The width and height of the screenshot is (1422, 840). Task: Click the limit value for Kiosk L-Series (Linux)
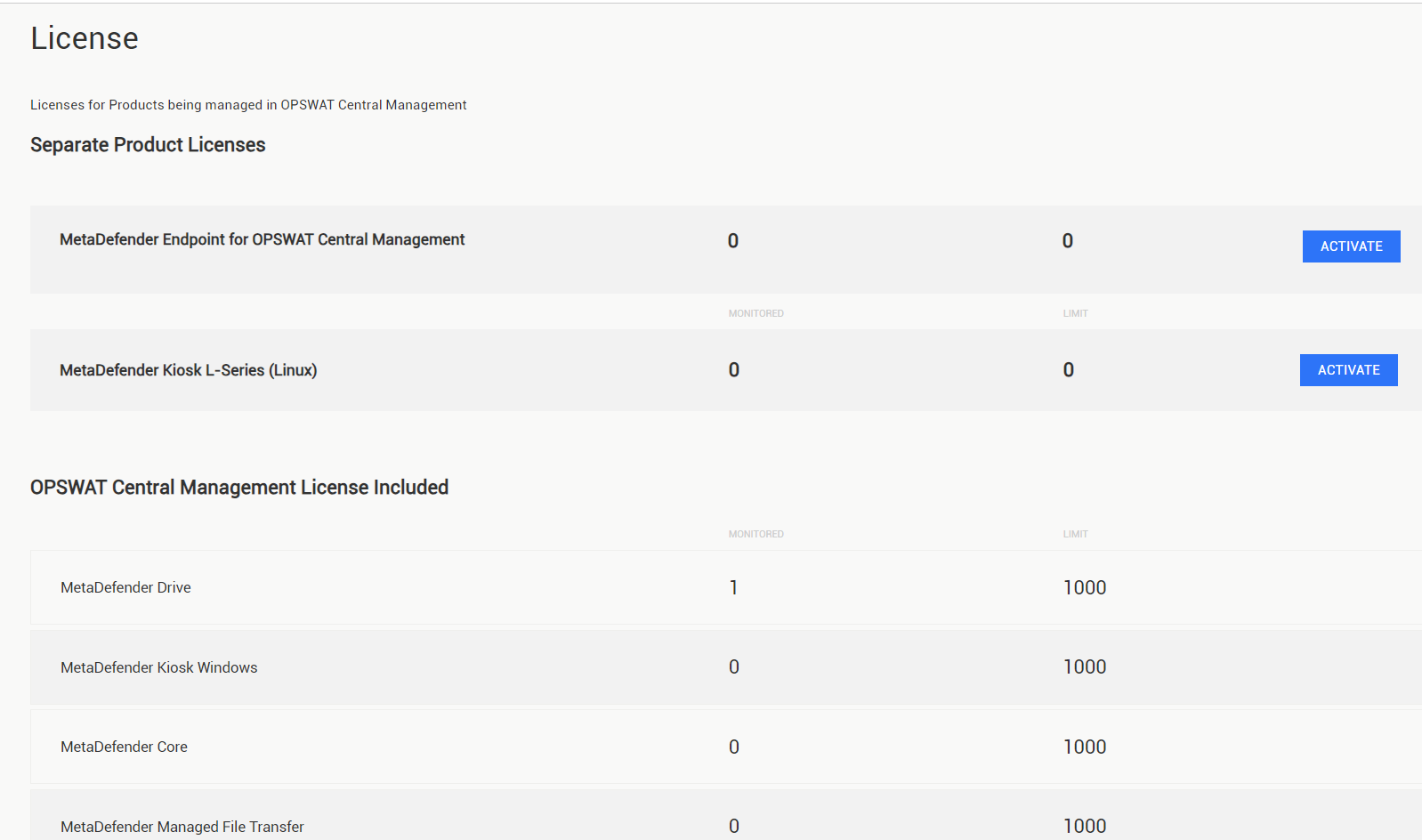[1069, 370]
